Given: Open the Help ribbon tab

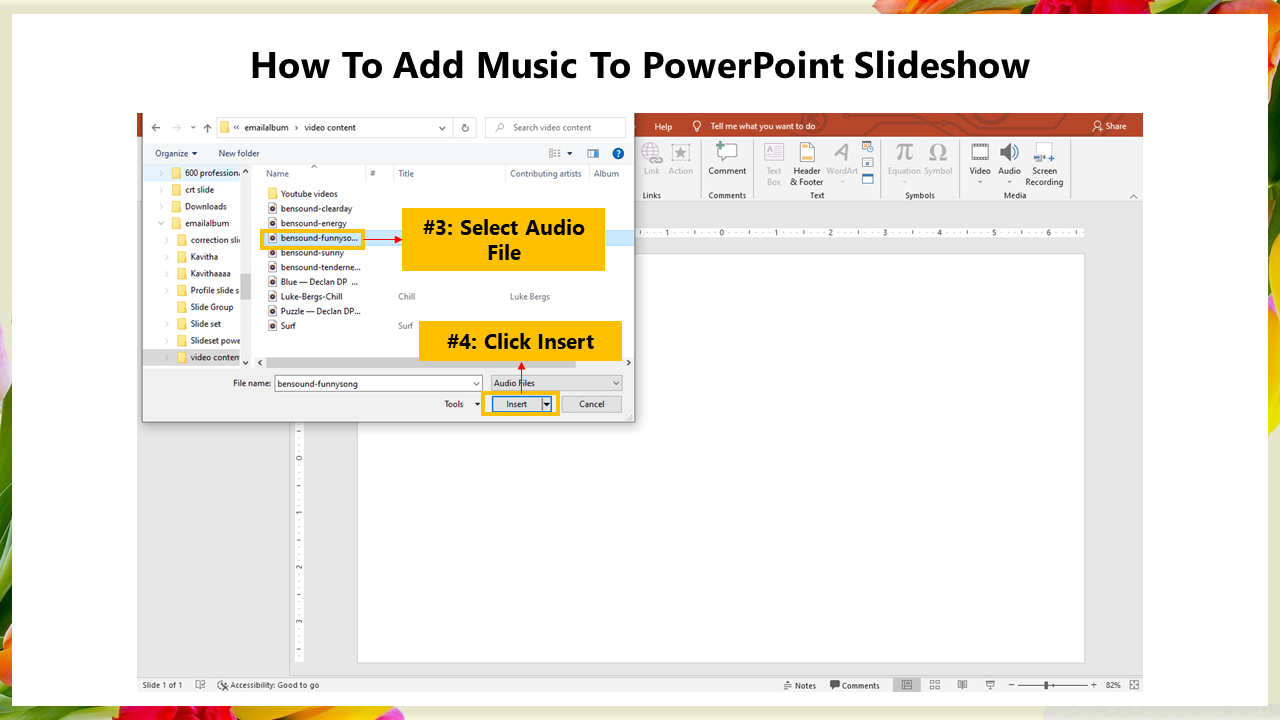Looking at the screenshot, I should (x=663, y=126).
